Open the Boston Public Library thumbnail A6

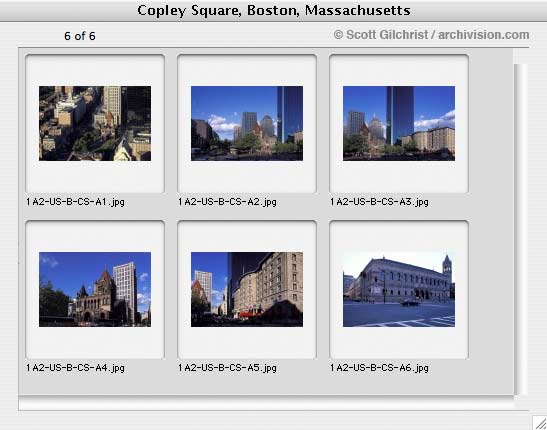pos(399,289)
